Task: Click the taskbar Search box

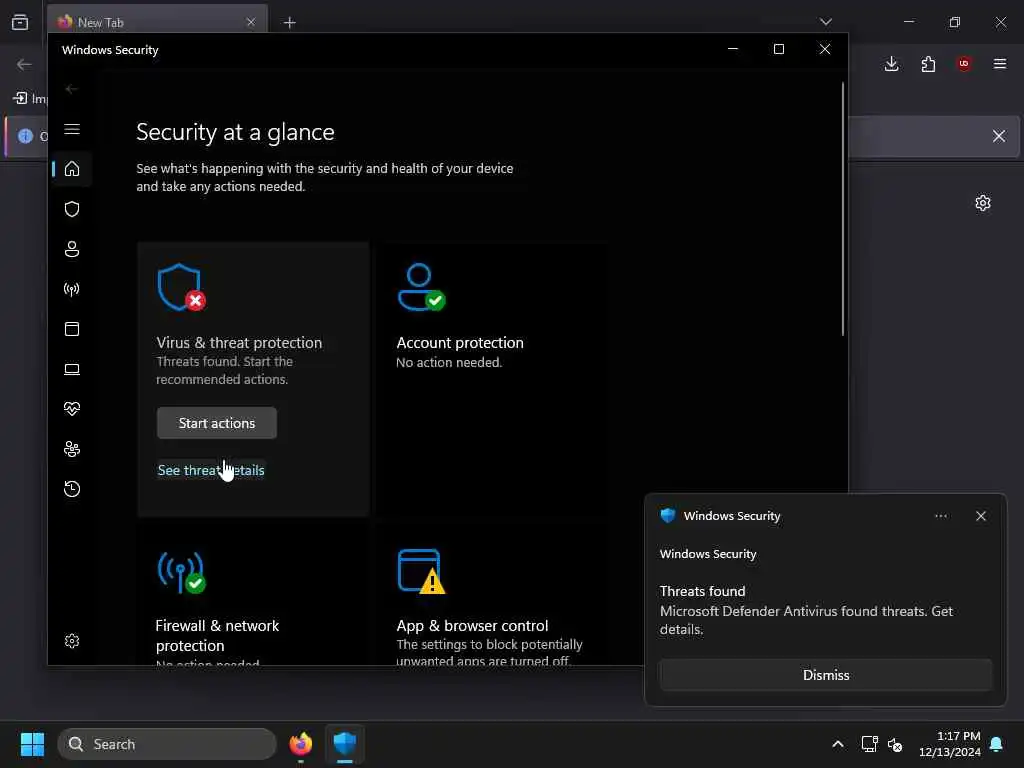Action: [167, 744]
